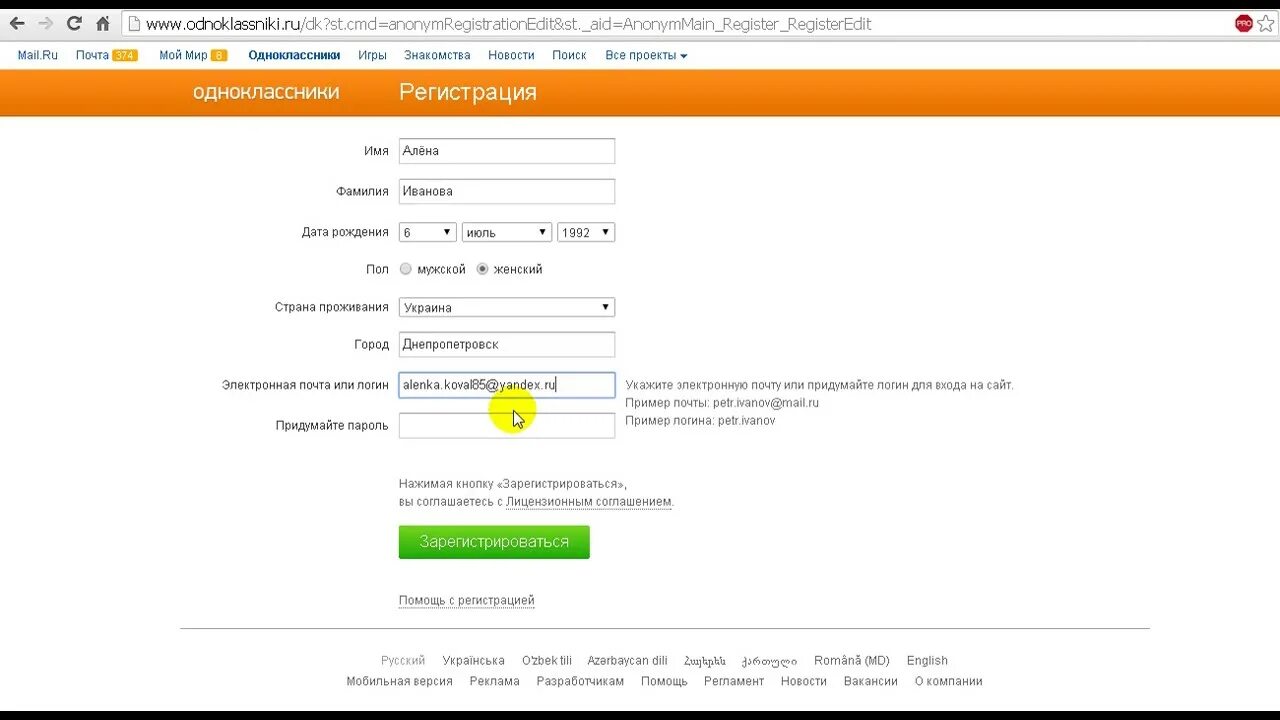Open the Регламент footer link
Image resolution: width=1280 pixels, height=720 pixels.
click(734, 681)
